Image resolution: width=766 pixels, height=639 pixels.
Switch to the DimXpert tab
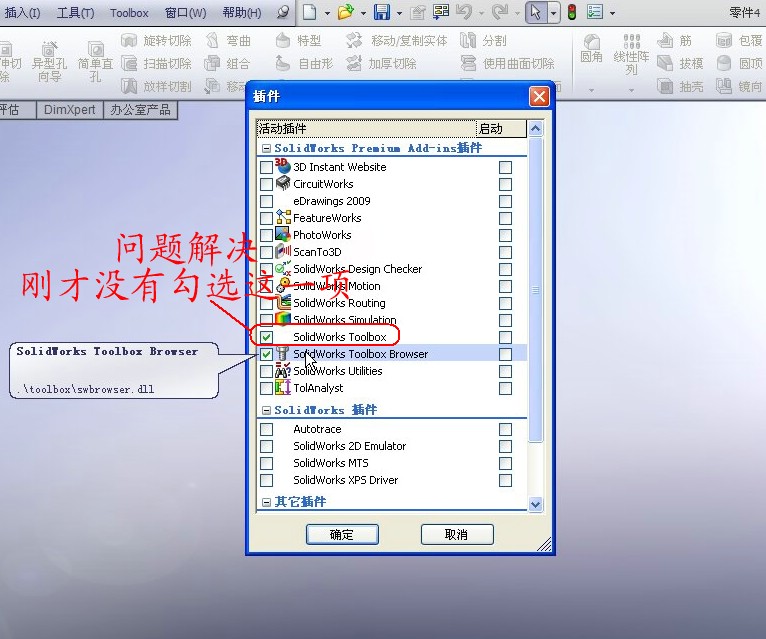(70, 109)
